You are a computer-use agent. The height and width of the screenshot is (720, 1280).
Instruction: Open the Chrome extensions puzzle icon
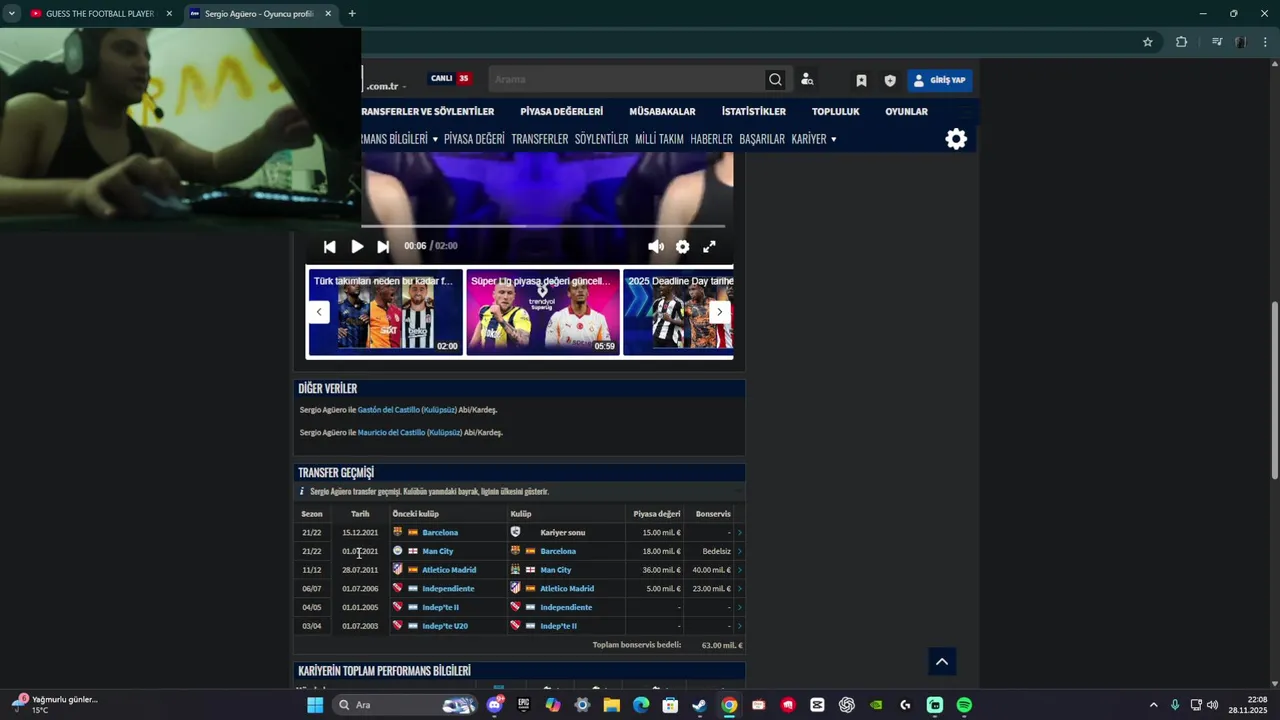[1181, 42]
